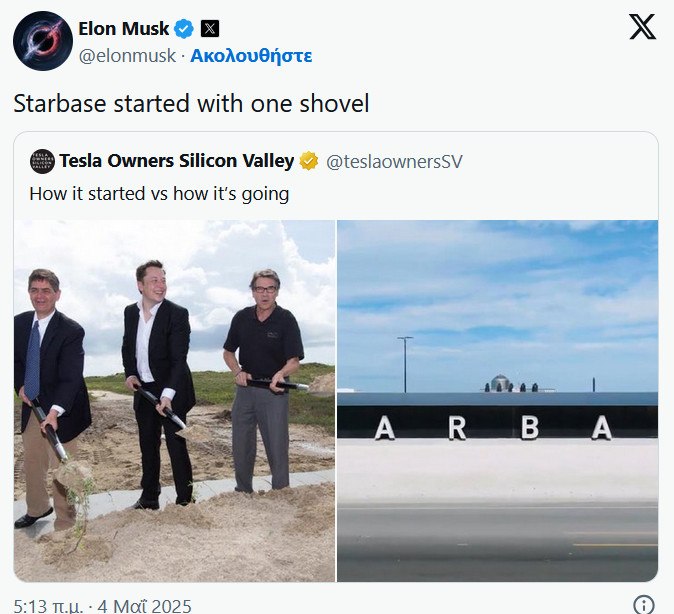Open the info icon at the bottom right
The height and width of the screenshot is (614, 674).
(645, 604)
